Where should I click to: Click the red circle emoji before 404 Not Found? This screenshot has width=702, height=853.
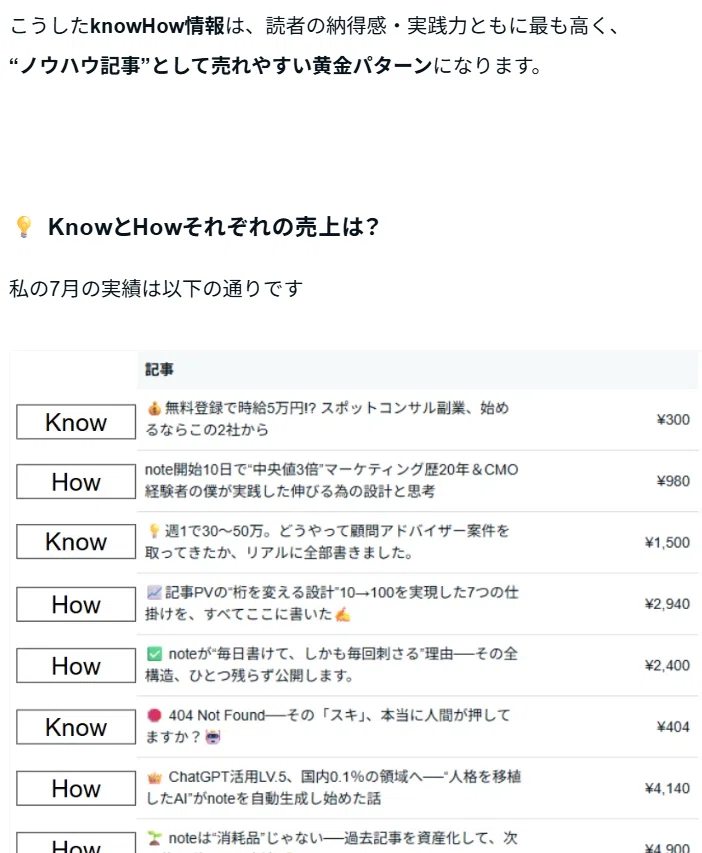pos(155,715)
